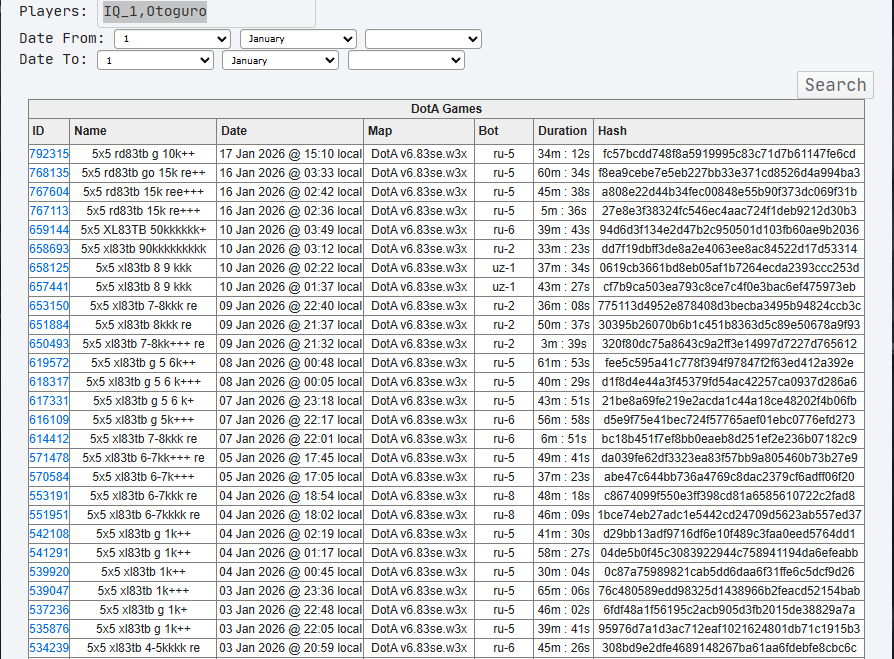Click the Search button
This screenshot has height=659, width=894.
pos(835,85)
